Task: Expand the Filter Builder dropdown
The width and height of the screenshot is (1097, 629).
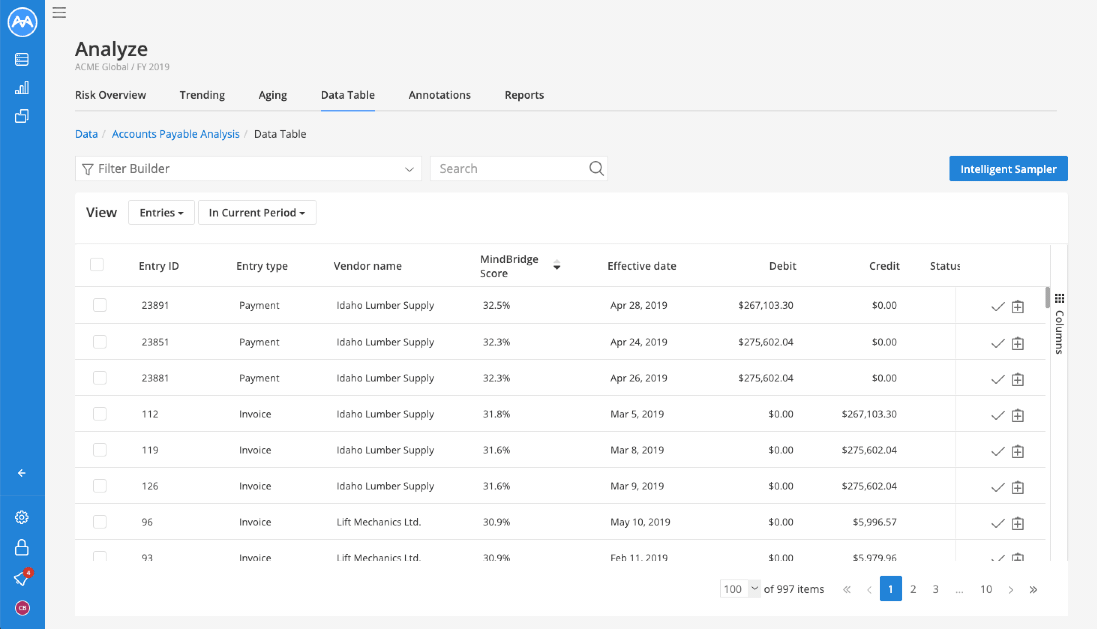Action: [248, 169]
